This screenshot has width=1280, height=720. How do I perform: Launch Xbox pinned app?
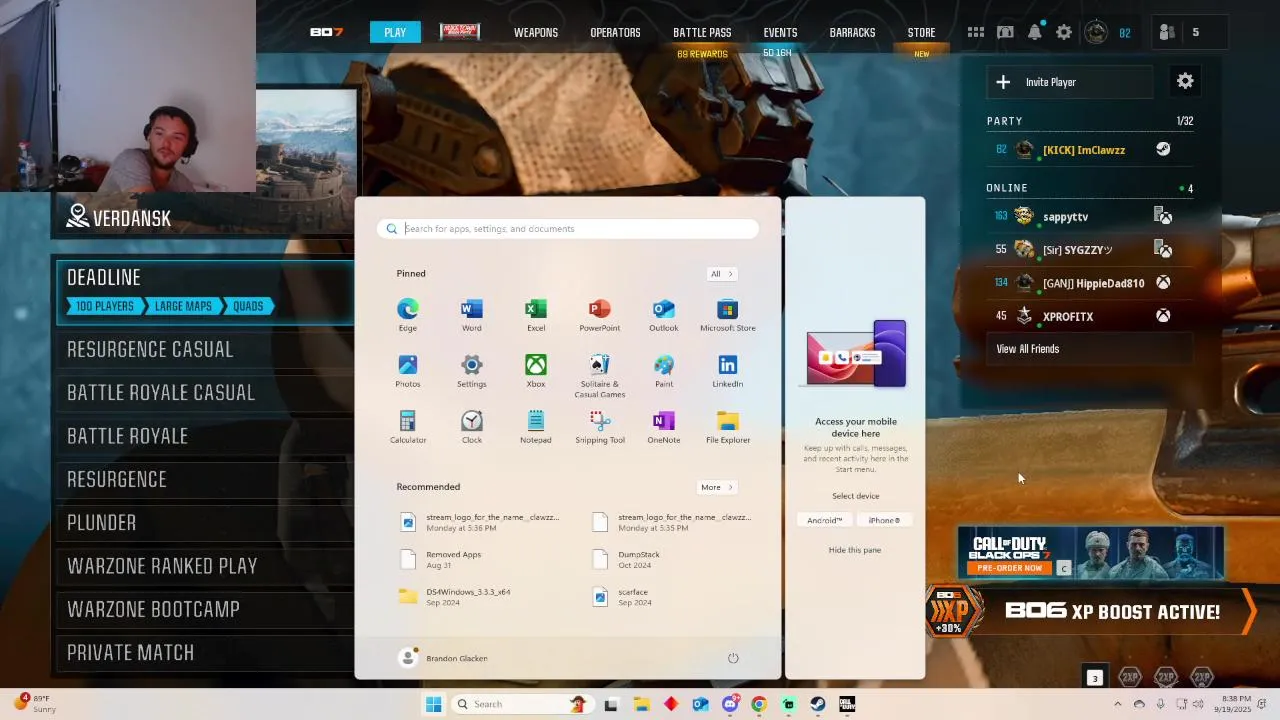tap(536, 370)
